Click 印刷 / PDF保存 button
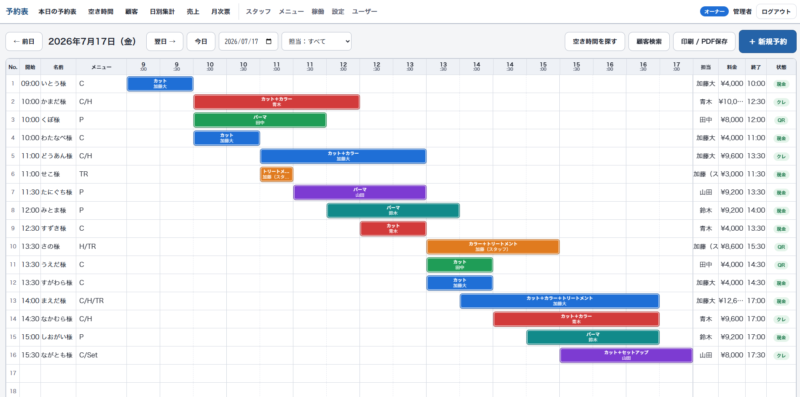This screenshot has width=800, height=397. (704, 41)
